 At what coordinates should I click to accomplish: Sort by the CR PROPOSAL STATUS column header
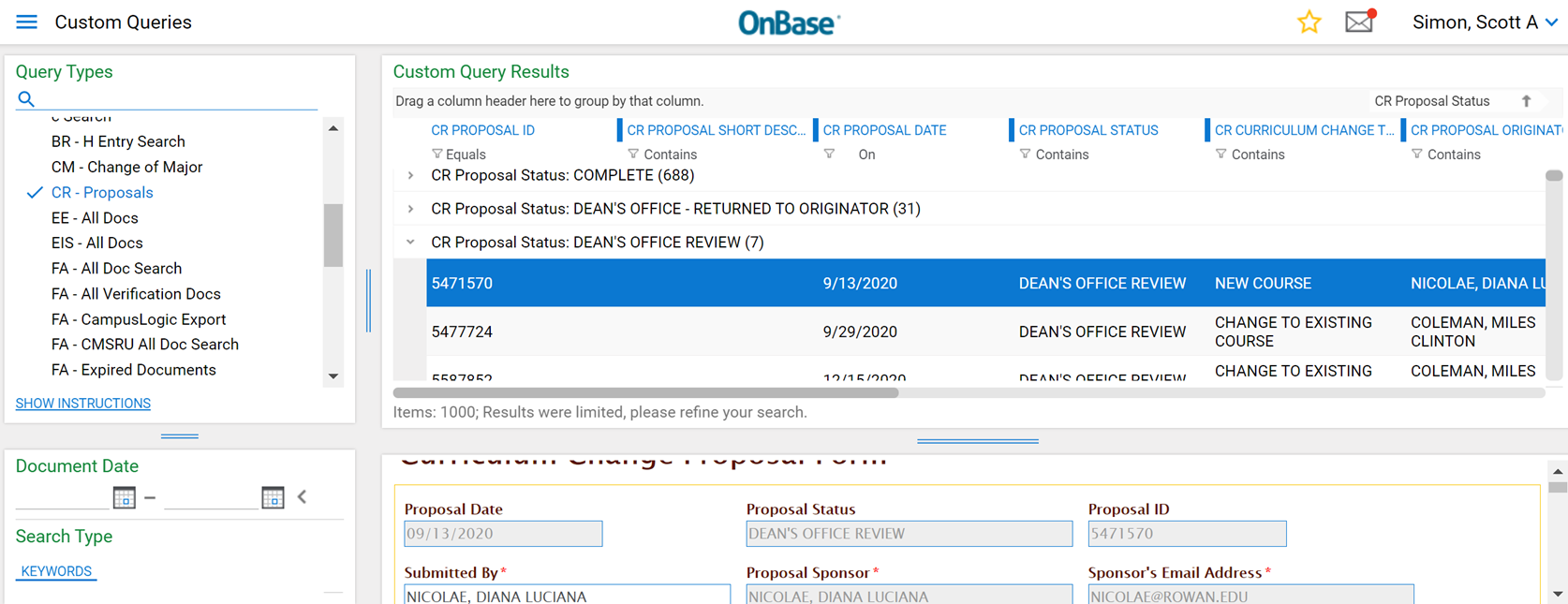(x=1088, y=130)
